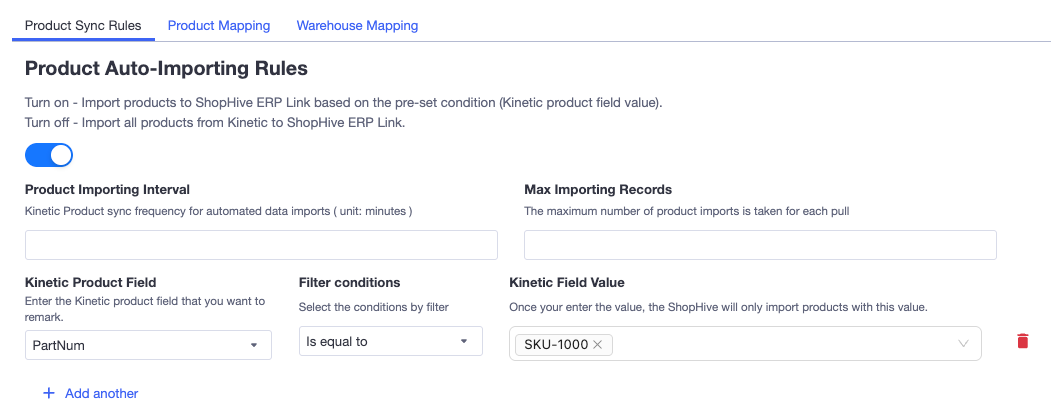The image size is (1054, 412).
Task: Click into the Max Importing Records field
Action: pos(760,245)
